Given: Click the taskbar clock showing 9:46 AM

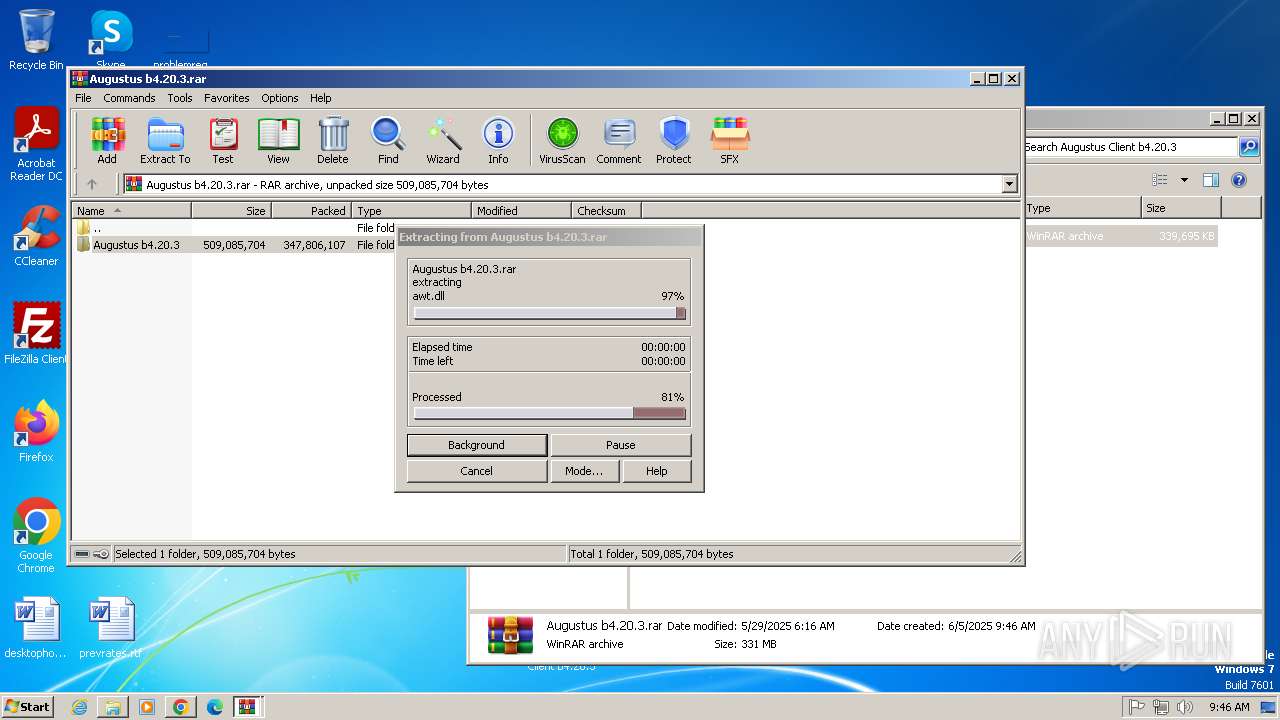Looking at the screenshot, I should pos(1229,707).
